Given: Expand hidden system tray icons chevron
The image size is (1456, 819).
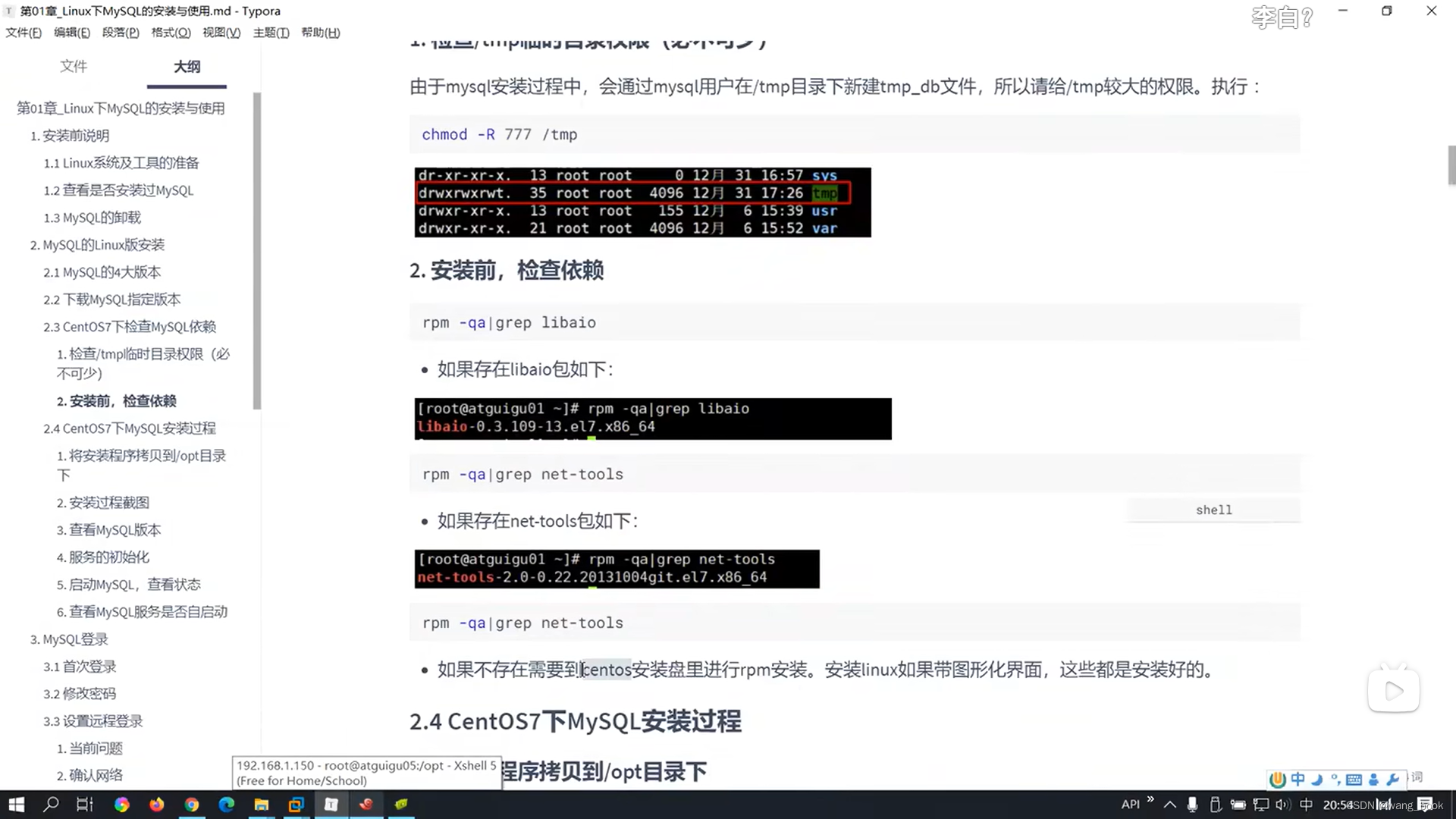Looking at the screenshot, I should pos(1170,805).
